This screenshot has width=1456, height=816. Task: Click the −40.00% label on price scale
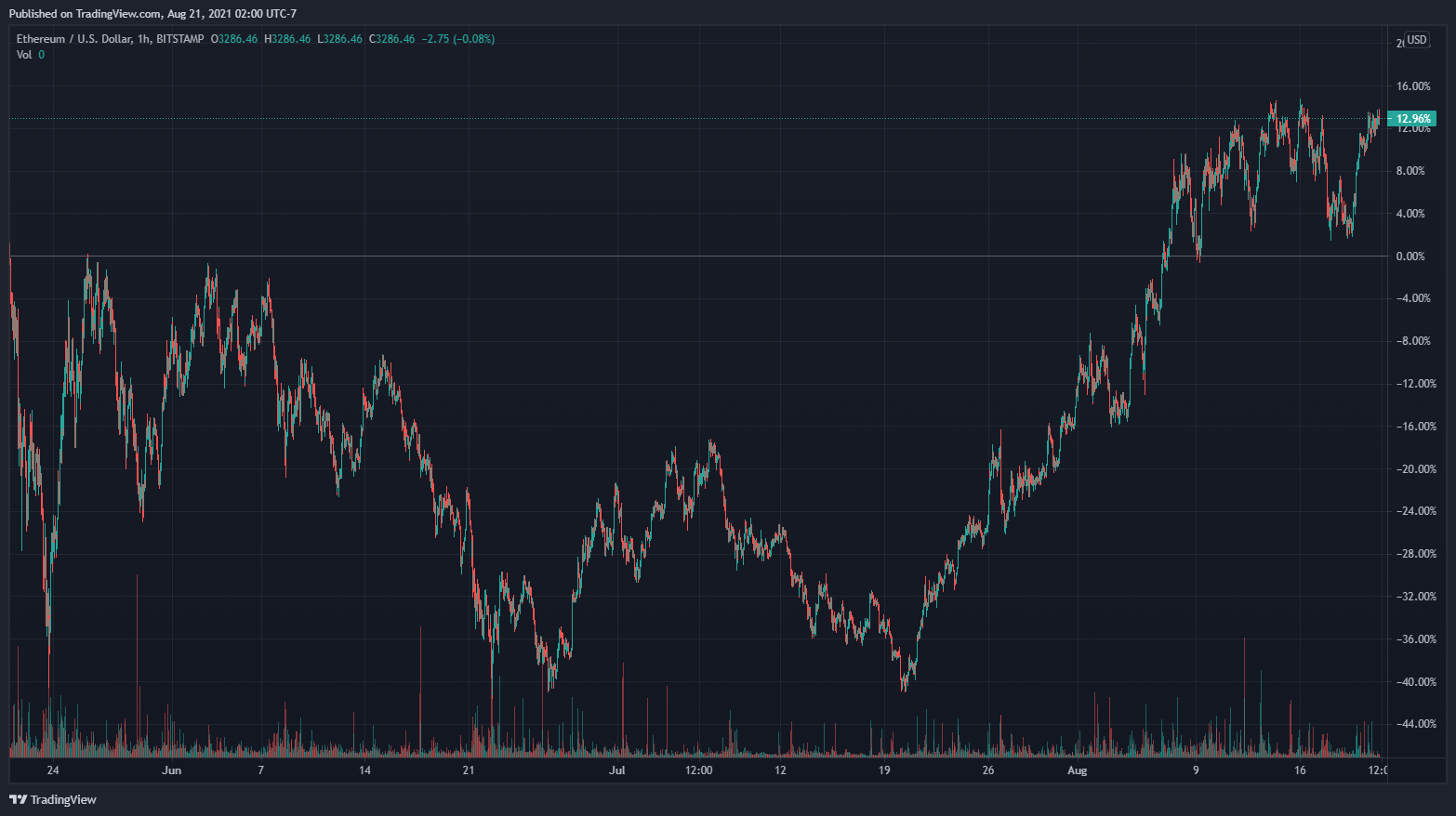tap(1413, 682)
